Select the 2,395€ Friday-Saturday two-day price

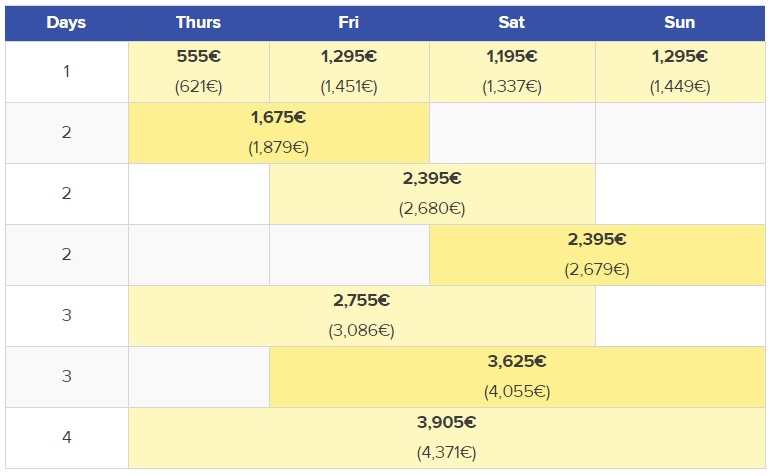[432, 179]
